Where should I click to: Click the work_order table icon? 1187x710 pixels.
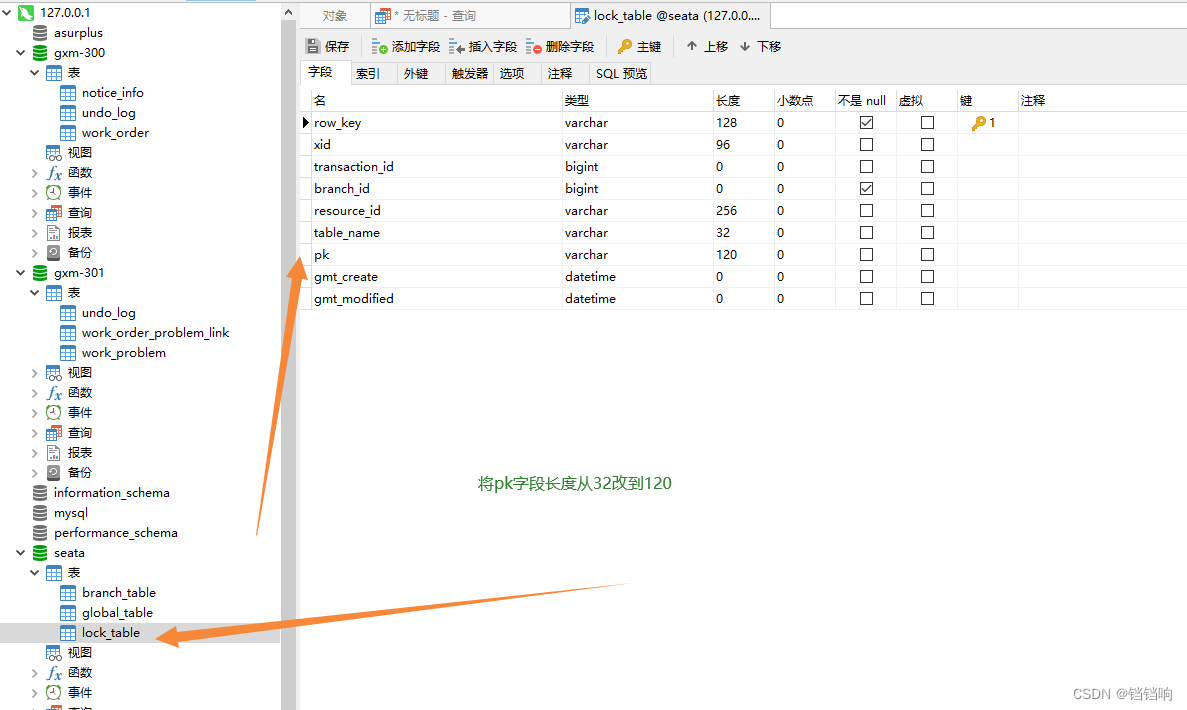[x=68, y=133]
